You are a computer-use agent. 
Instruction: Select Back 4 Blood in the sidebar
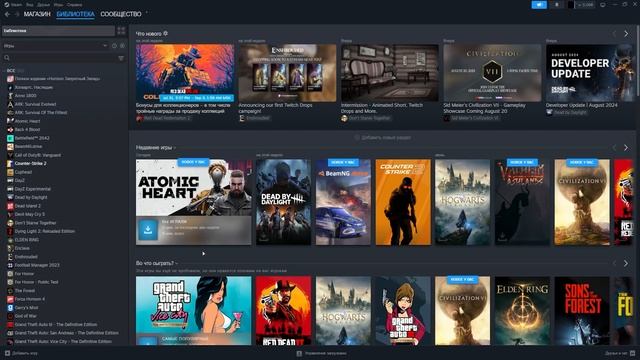click(x=27, y=129)
